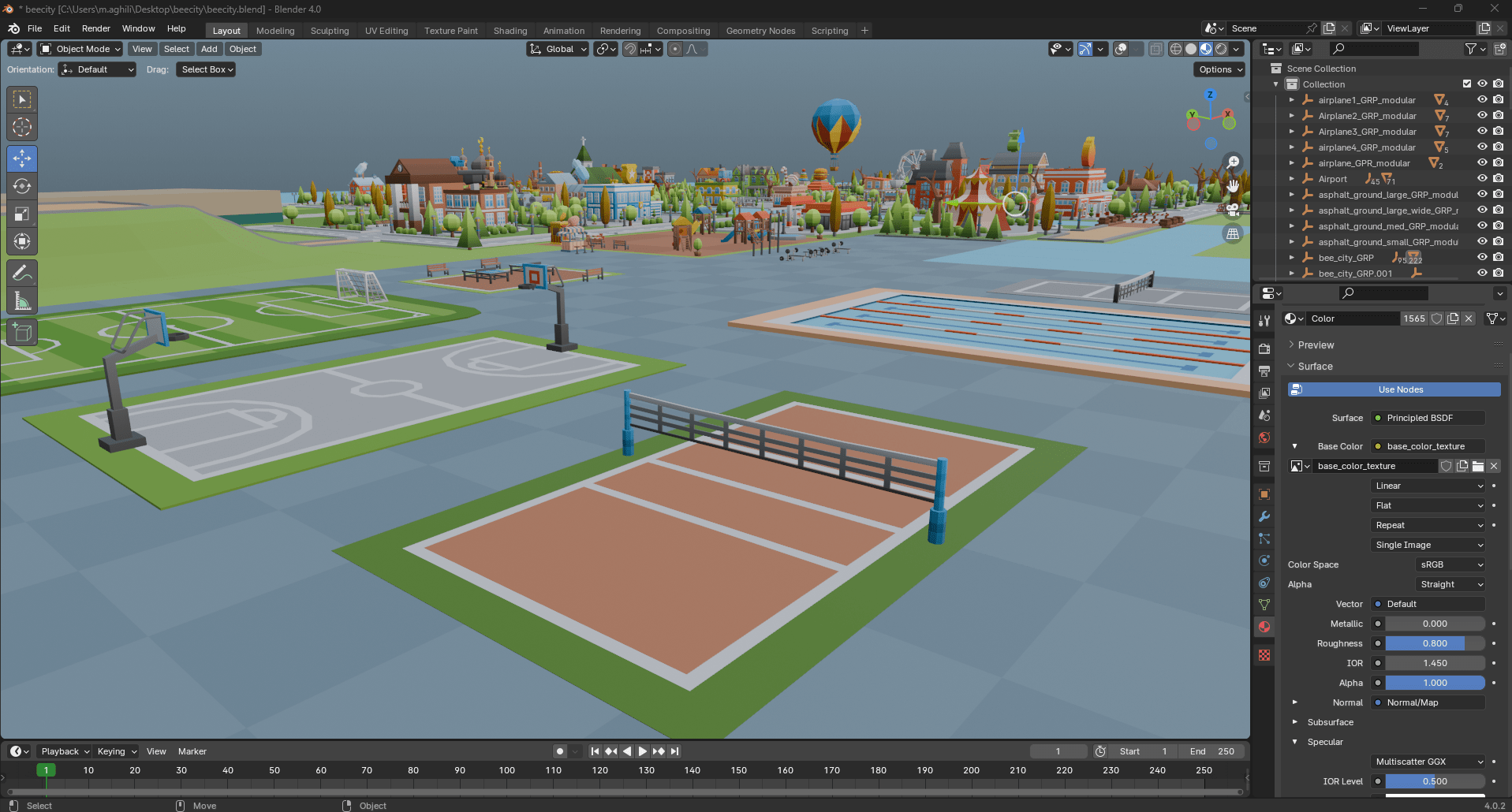Image resolution: width=1512 pixels, height=812 pixels.
Task: Click the viewport Options button
Action: (1220, 69)
